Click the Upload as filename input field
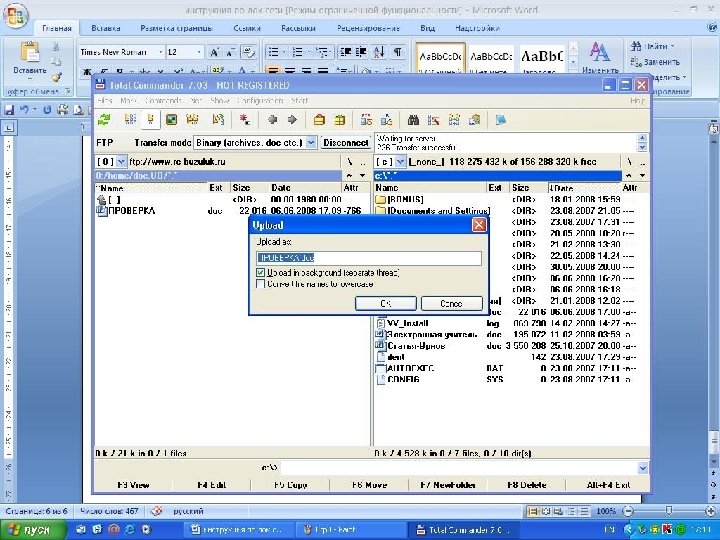Screen dimensions: 720x540 point(369,258)
